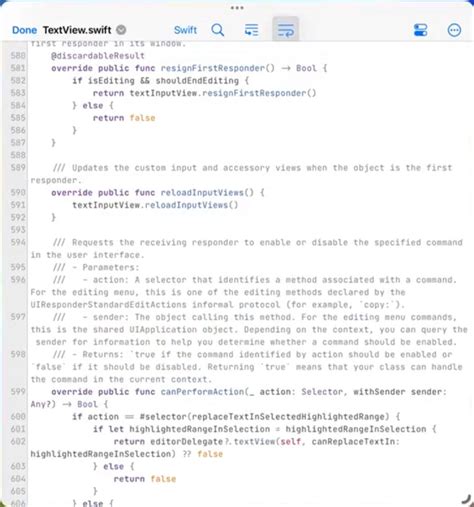Tap the multitasking three-dots at top

tap(237, 8)
